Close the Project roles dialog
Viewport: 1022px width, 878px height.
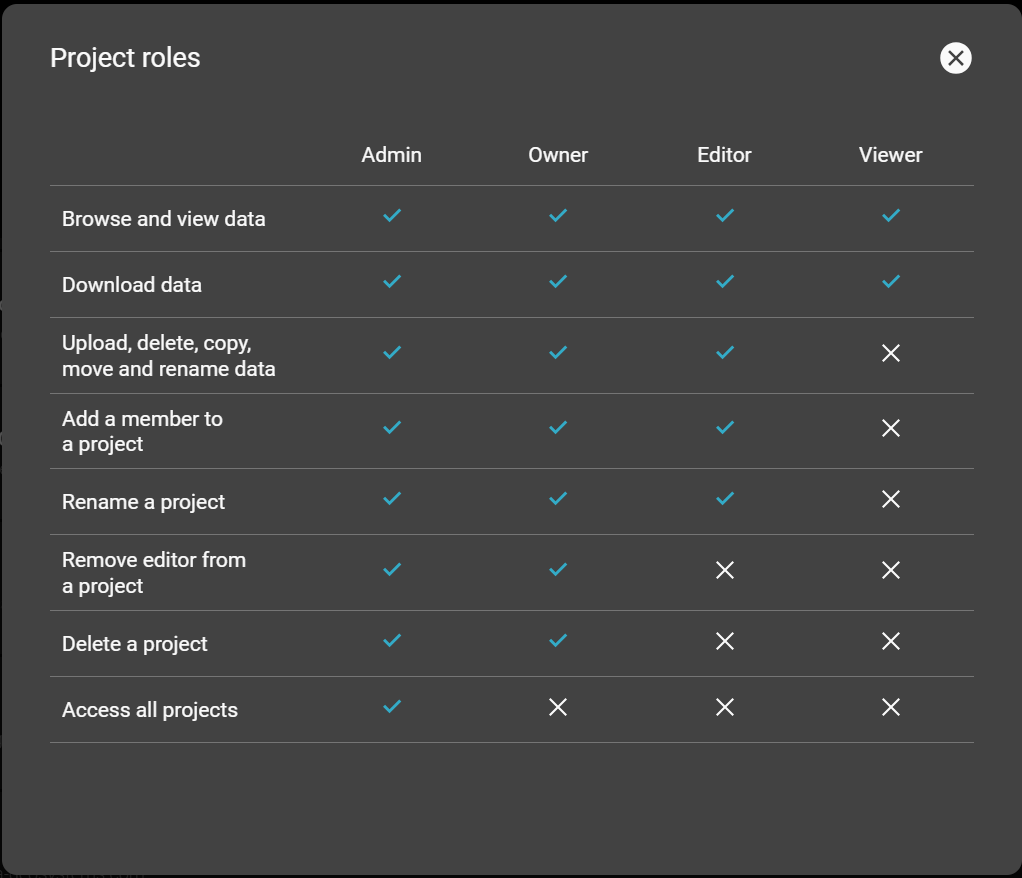pyautogui.click(x=955, y=58)
